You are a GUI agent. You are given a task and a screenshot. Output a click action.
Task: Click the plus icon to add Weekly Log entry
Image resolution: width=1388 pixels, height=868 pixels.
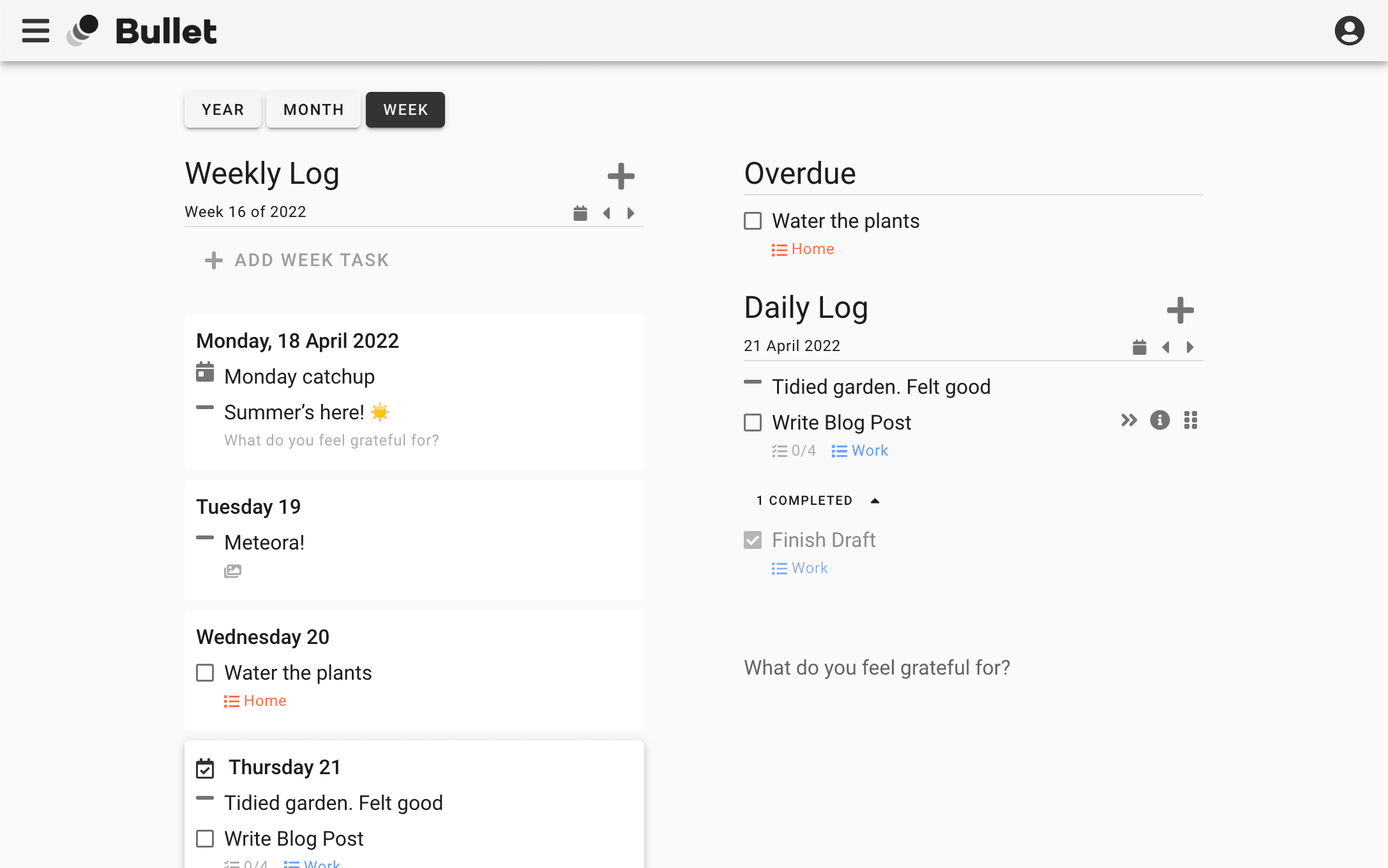coord(621,176)
